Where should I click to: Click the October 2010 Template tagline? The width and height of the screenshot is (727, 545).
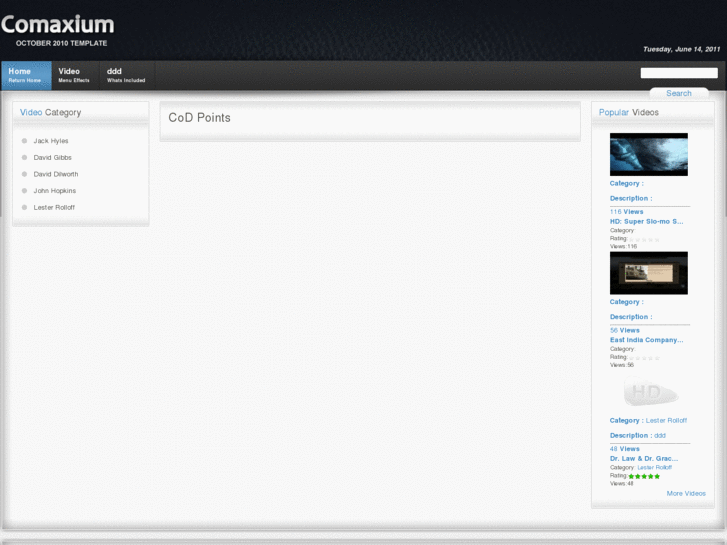62,43
